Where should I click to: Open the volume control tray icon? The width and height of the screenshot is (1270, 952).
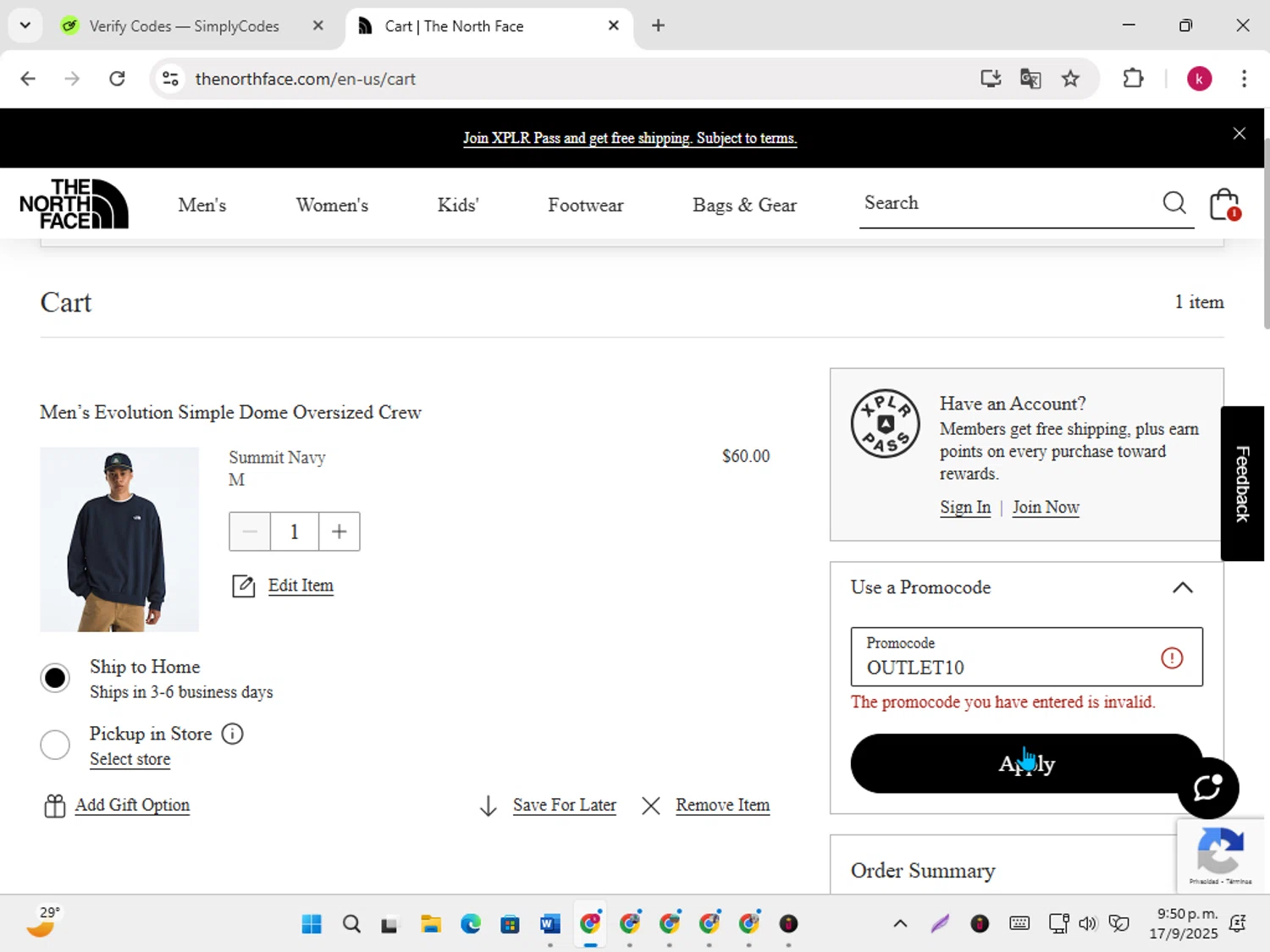(1088, 924)
